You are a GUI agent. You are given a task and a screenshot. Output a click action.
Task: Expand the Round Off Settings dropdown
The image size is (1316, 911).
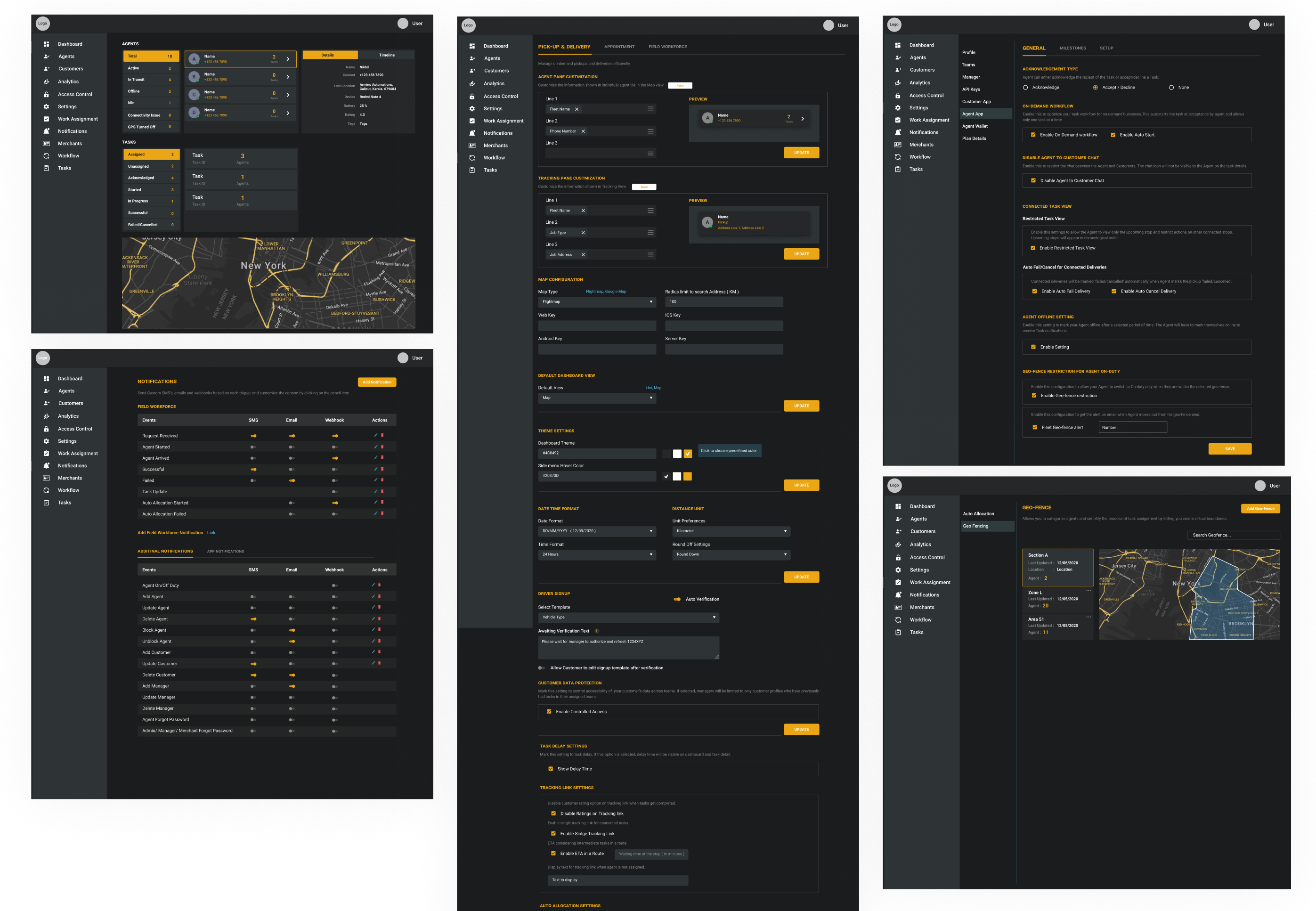coord(731,554)
